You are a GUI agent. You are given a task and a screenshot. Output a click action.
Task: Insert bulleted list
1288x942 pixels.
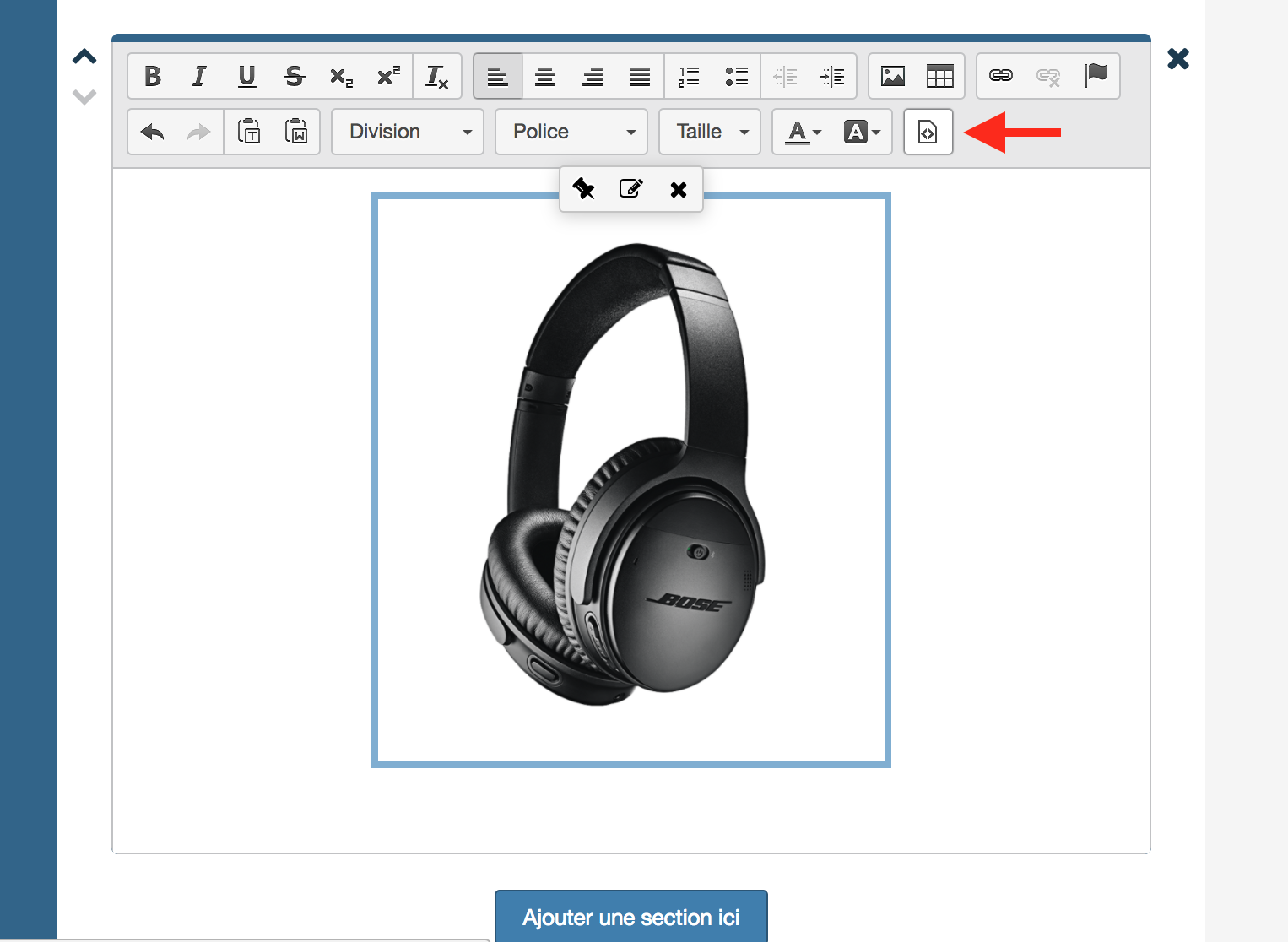tap(736, 76)
